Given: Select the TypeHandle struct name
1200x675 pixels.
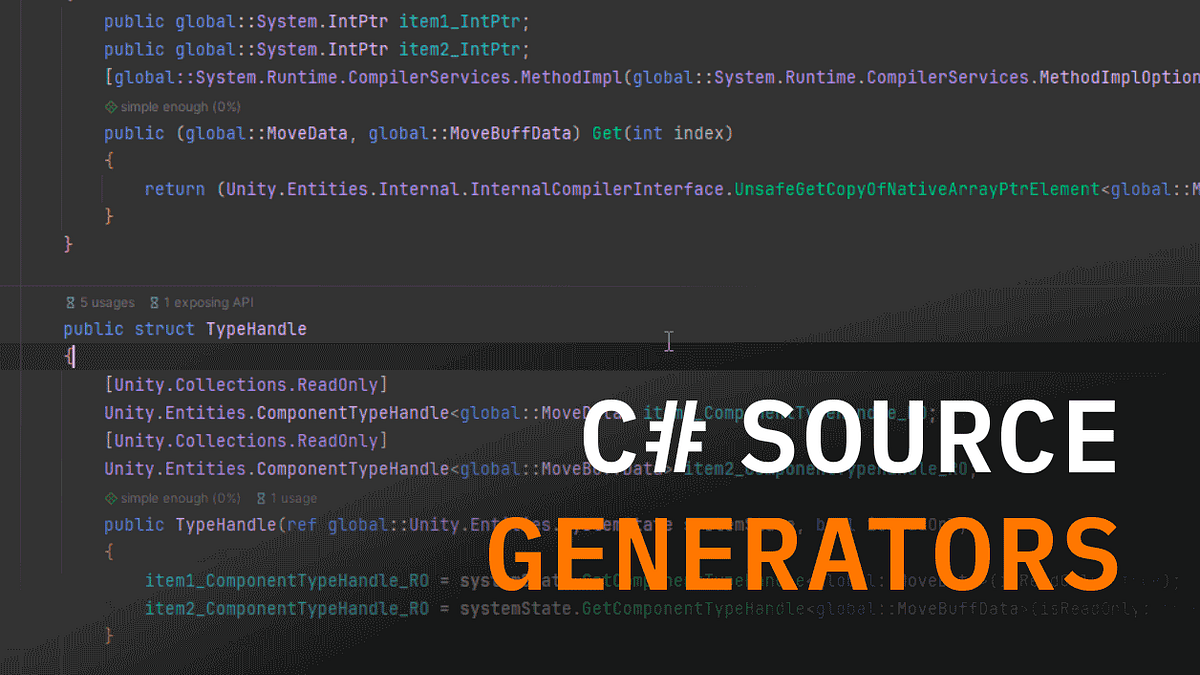Looking at the screenshot, I should (x=258, y=328).
